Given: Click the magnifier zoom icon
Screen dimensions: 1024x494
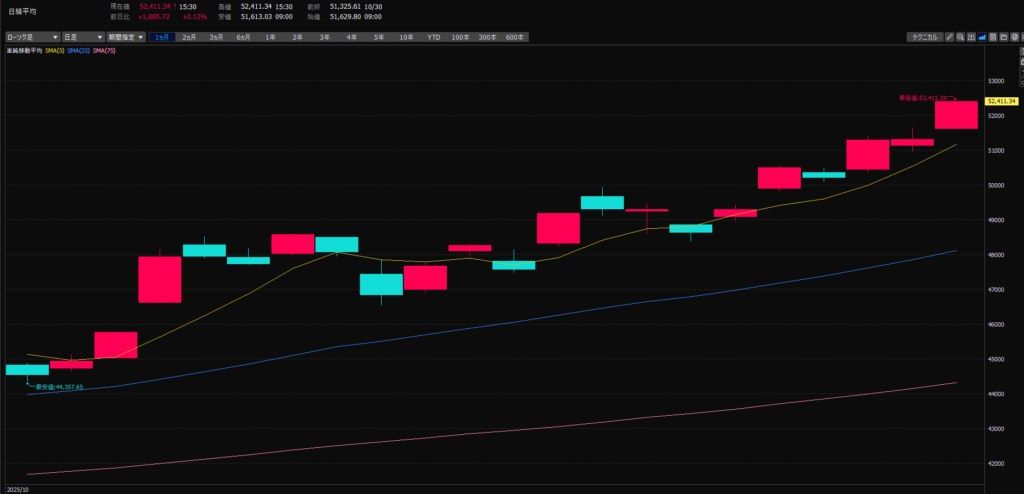Looking at the screenshot, I should (960, 37).
